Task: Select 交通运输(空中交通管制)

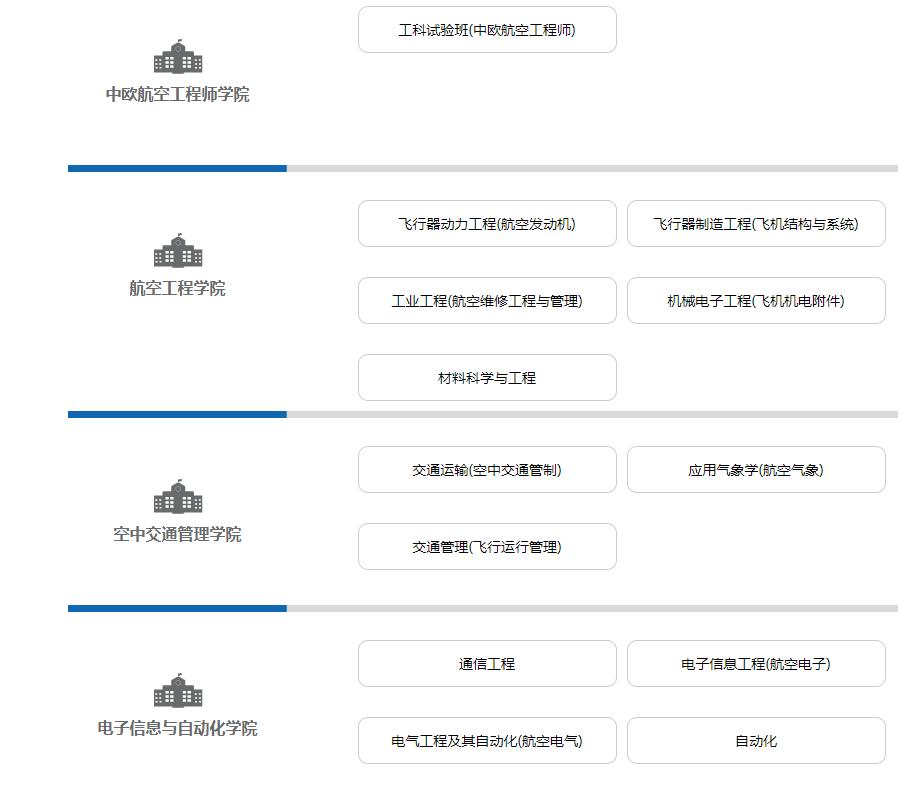Action: point(487,469)
